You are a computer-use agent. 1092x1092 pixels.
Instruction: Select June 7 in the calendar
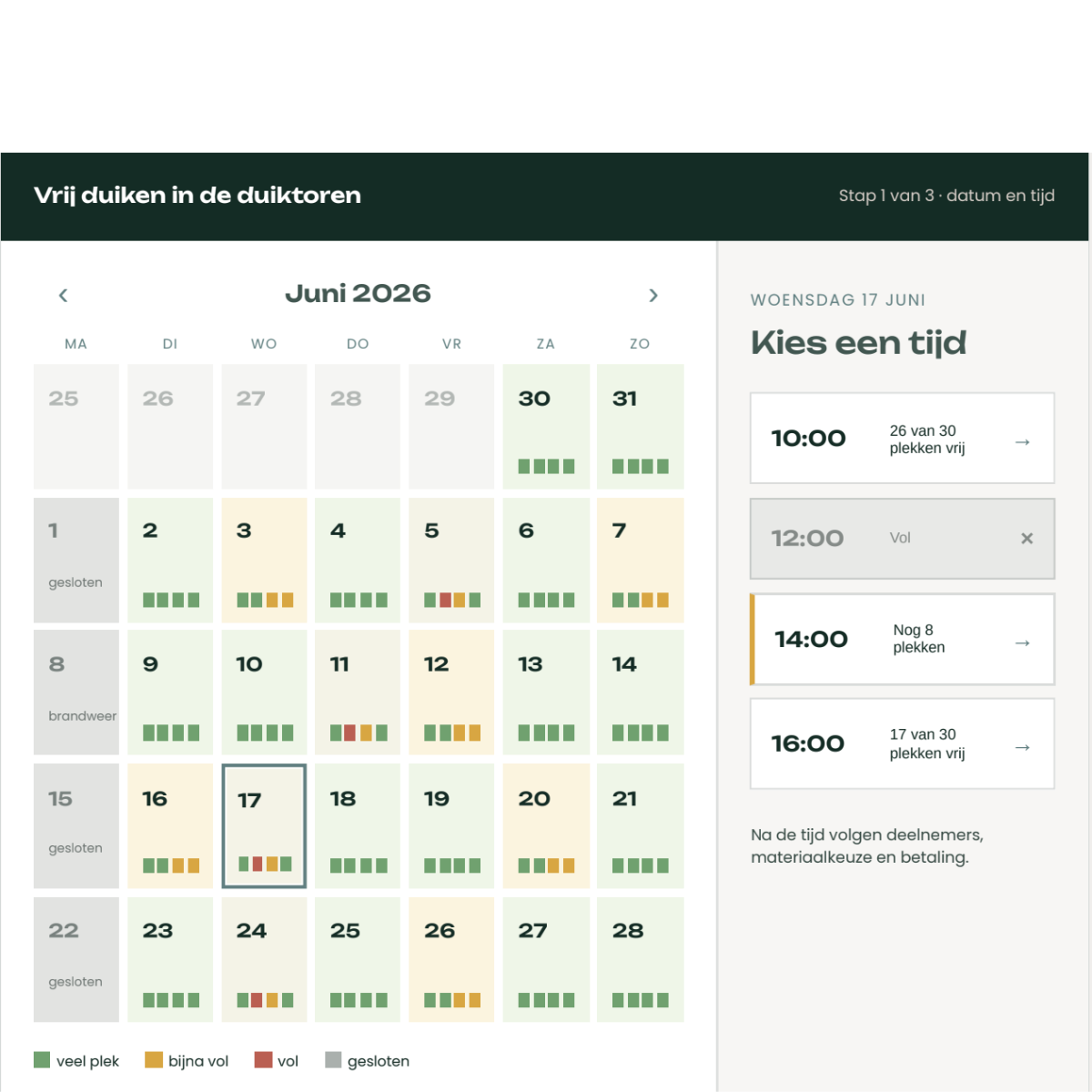coord(640,560)
